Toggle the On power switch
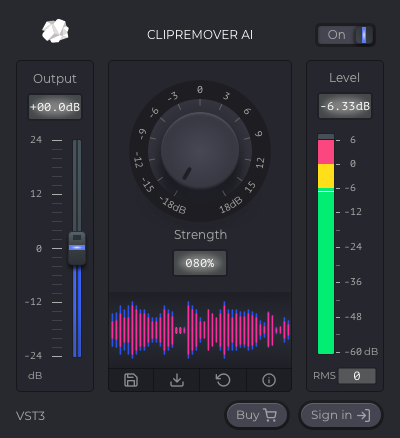 pyautogui.click(x=345, y=35)
